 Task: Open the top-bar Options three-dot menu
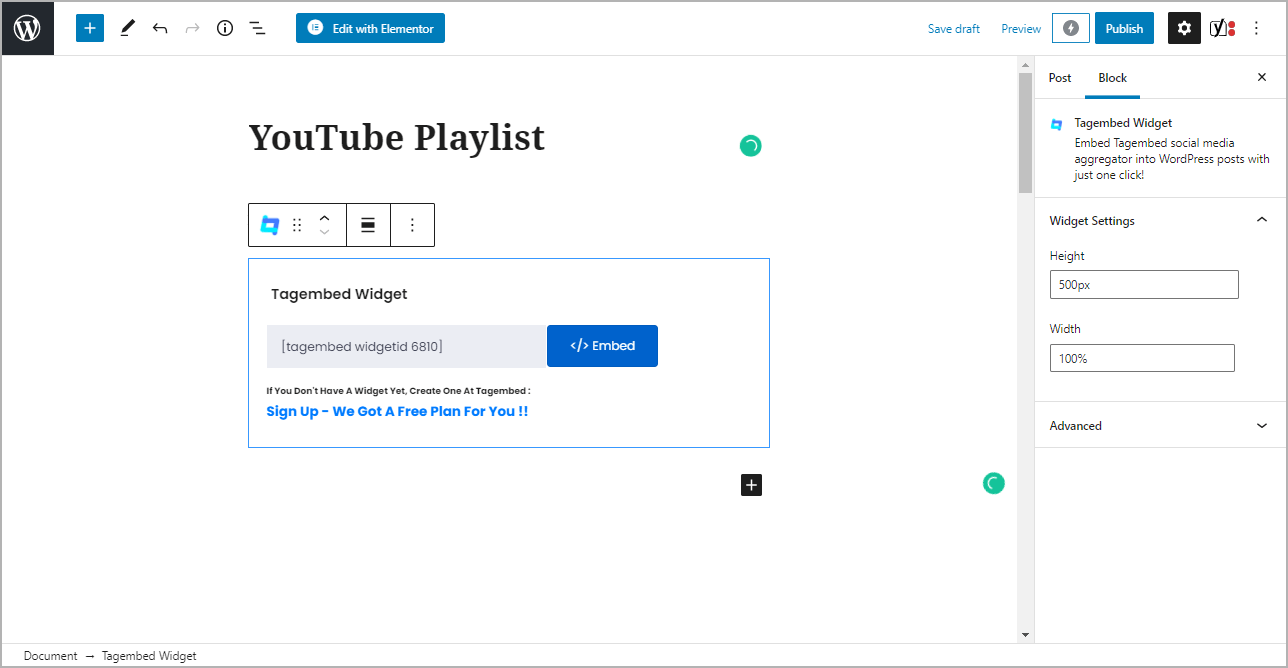(1257, 28)
